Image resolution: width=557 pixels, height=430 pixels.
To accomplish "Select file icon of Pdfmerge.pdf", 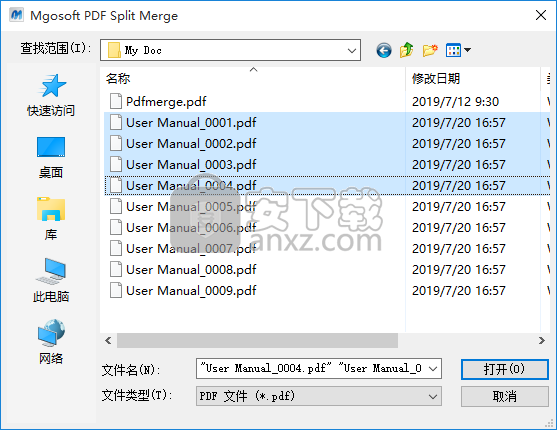I will (116, 101).
